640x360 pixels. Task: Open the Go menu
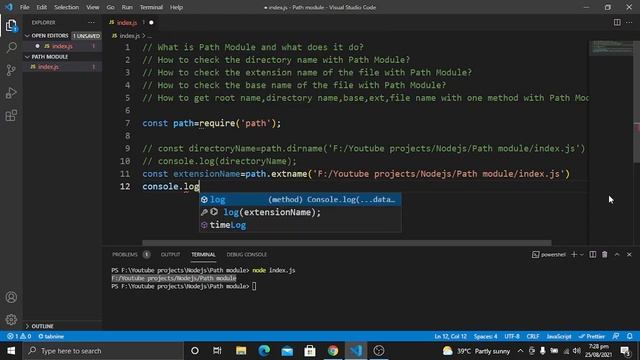(110, 7)
